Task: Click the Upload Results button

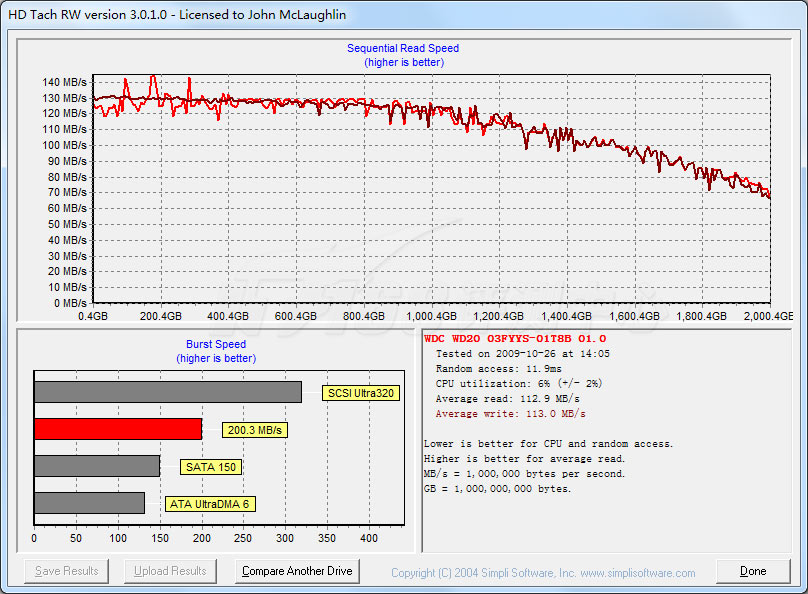Action: coord(170,571)
